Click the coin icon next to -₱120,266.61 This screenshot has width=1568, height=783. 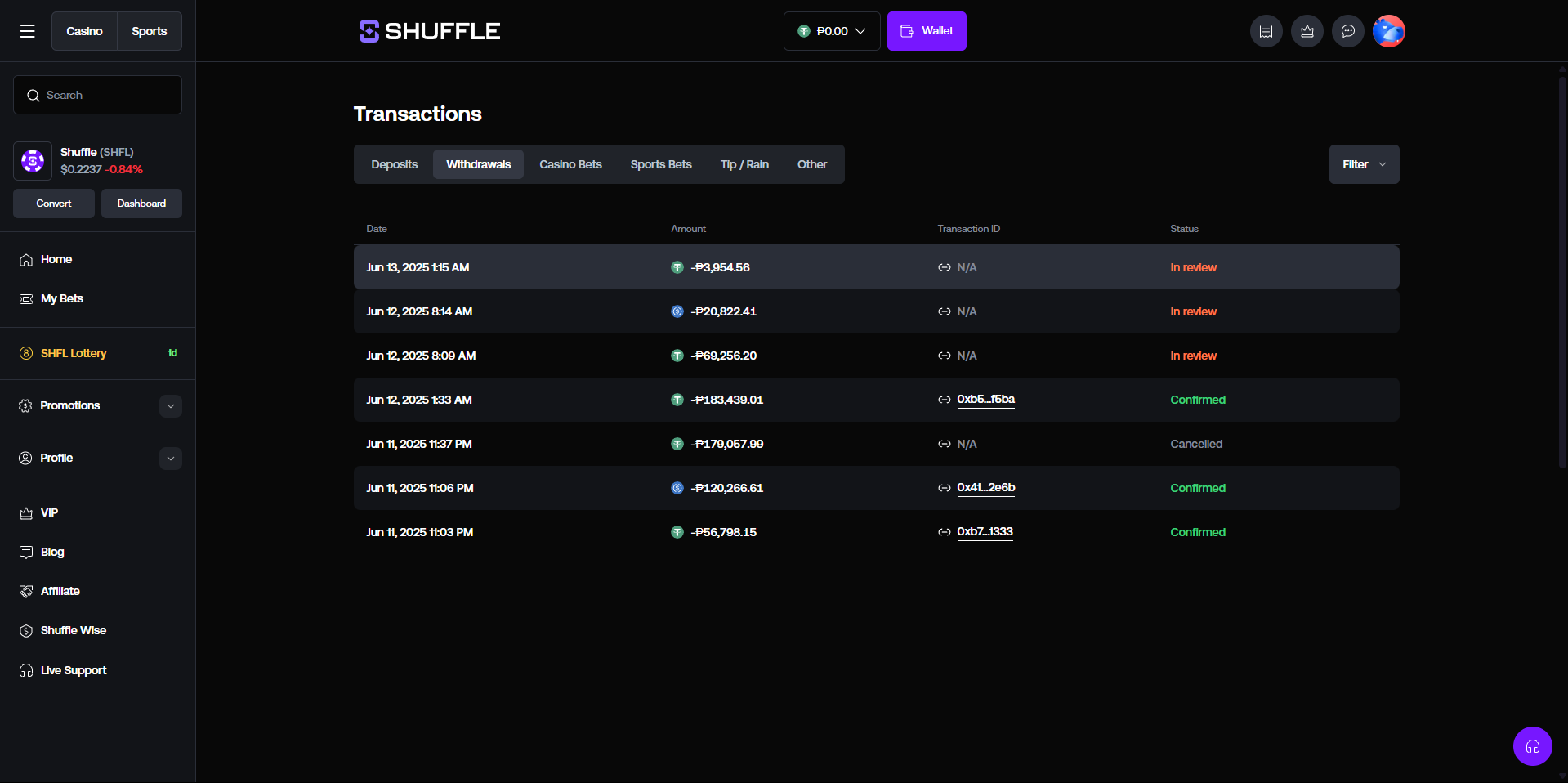pos(677,488)
